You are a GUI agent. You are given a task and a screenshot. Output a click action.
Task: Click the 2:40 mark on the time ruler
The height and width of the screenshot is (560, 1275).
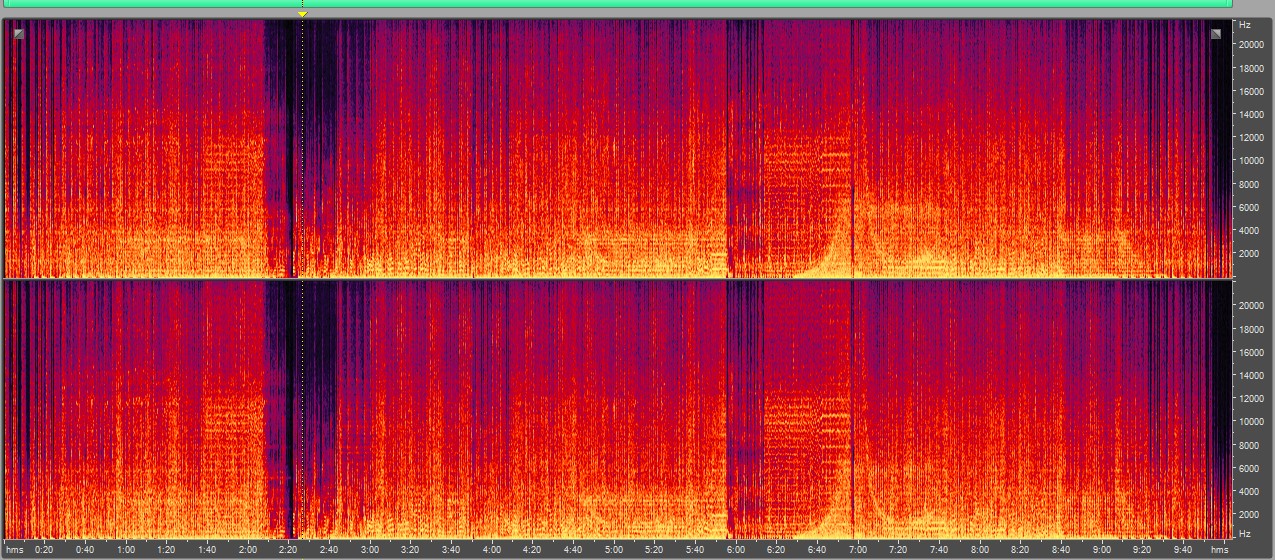tap(329, 550)
